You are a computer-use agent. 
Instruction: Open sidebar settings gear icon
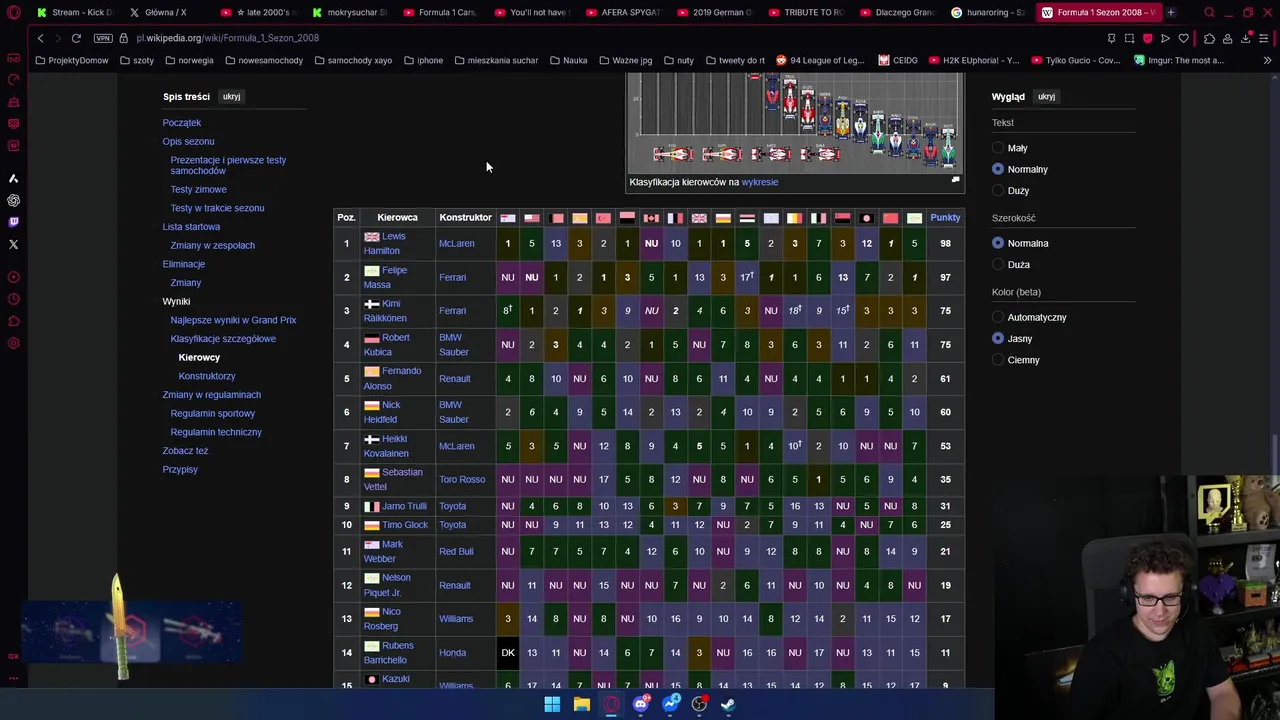pyautogui.click(x=13, y=343)
